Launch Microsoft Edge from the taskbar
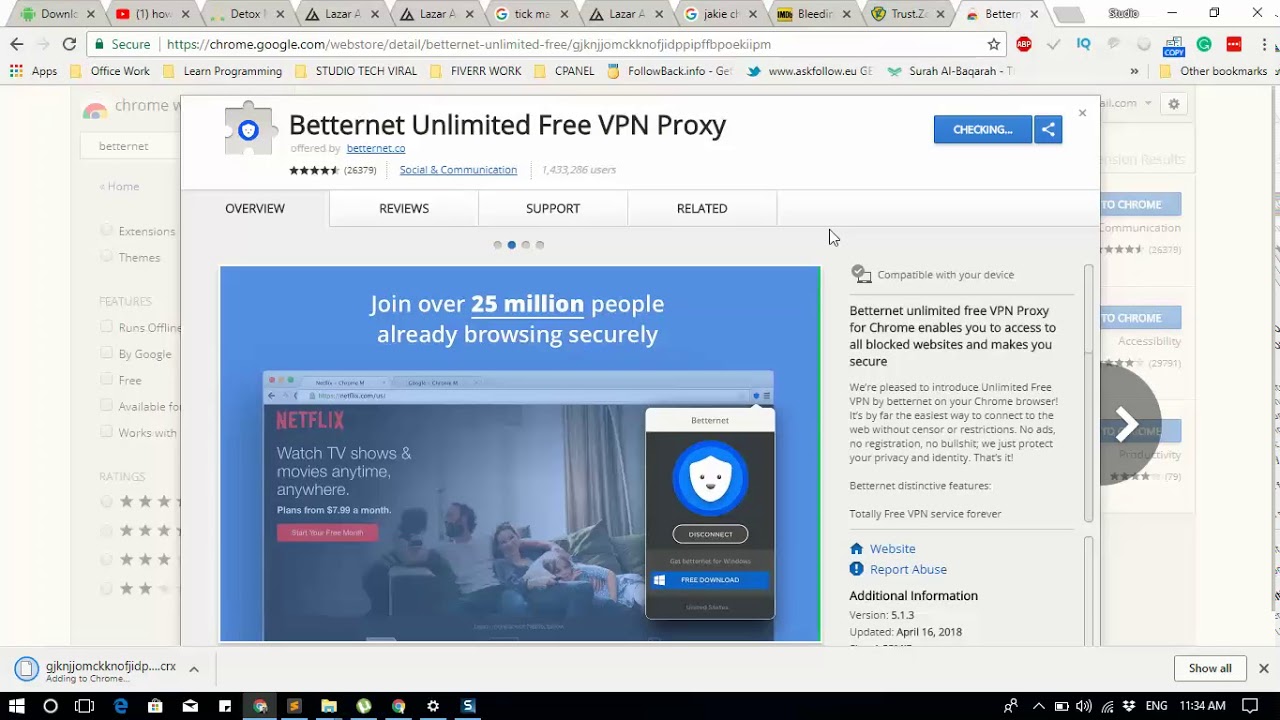1280x720 pixels. coord(121,706)
